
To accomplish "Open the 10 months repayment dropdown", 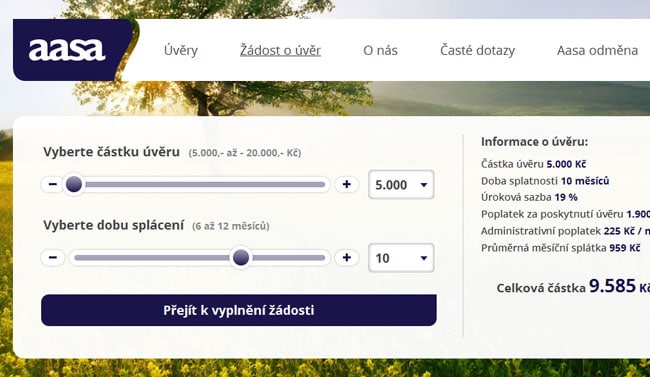I will 401,258.
